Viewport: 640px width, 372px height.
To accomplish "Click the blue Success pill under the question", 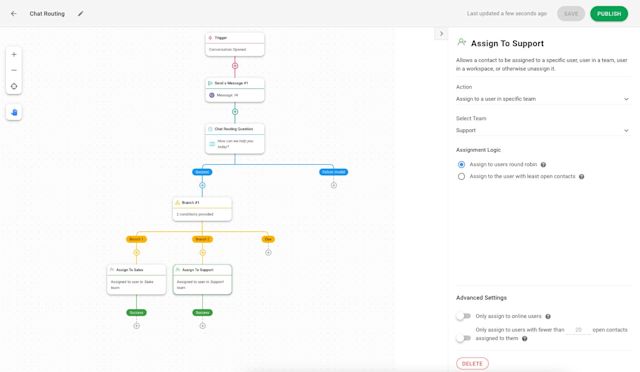I will pyautogui.click(x=202, y=172).
